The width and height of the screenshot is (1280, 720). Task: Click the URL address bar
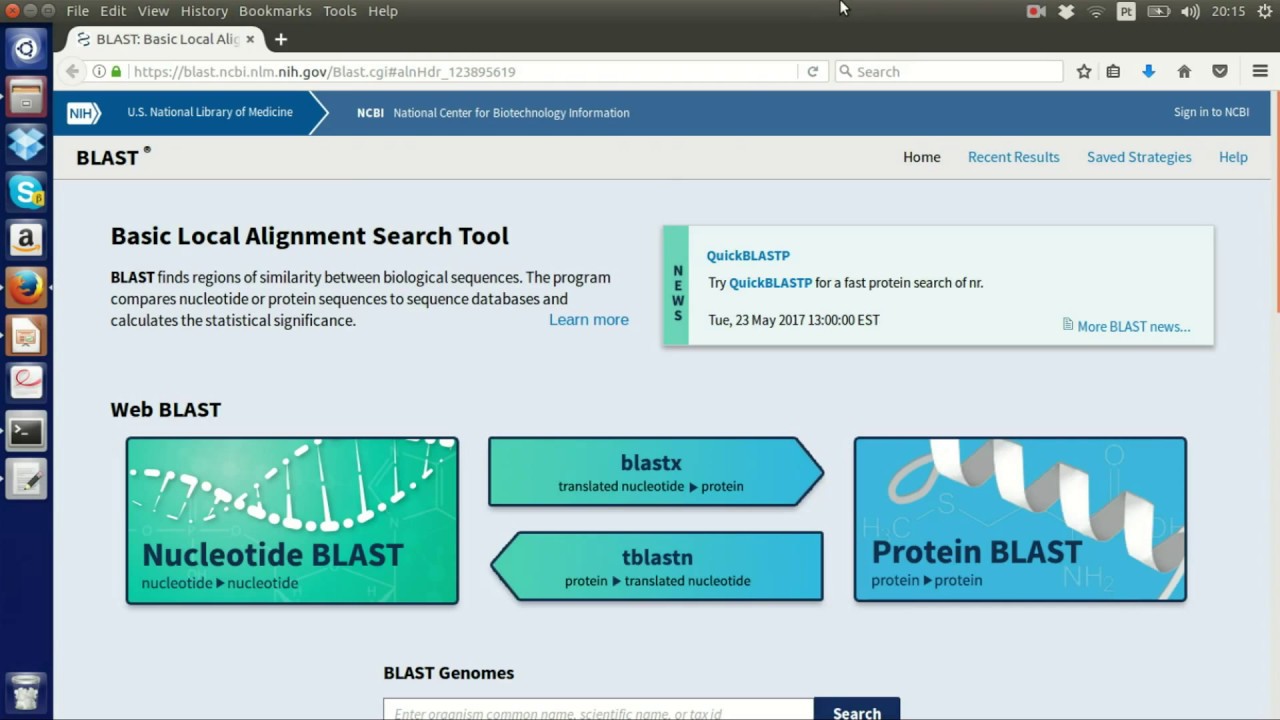460,72
